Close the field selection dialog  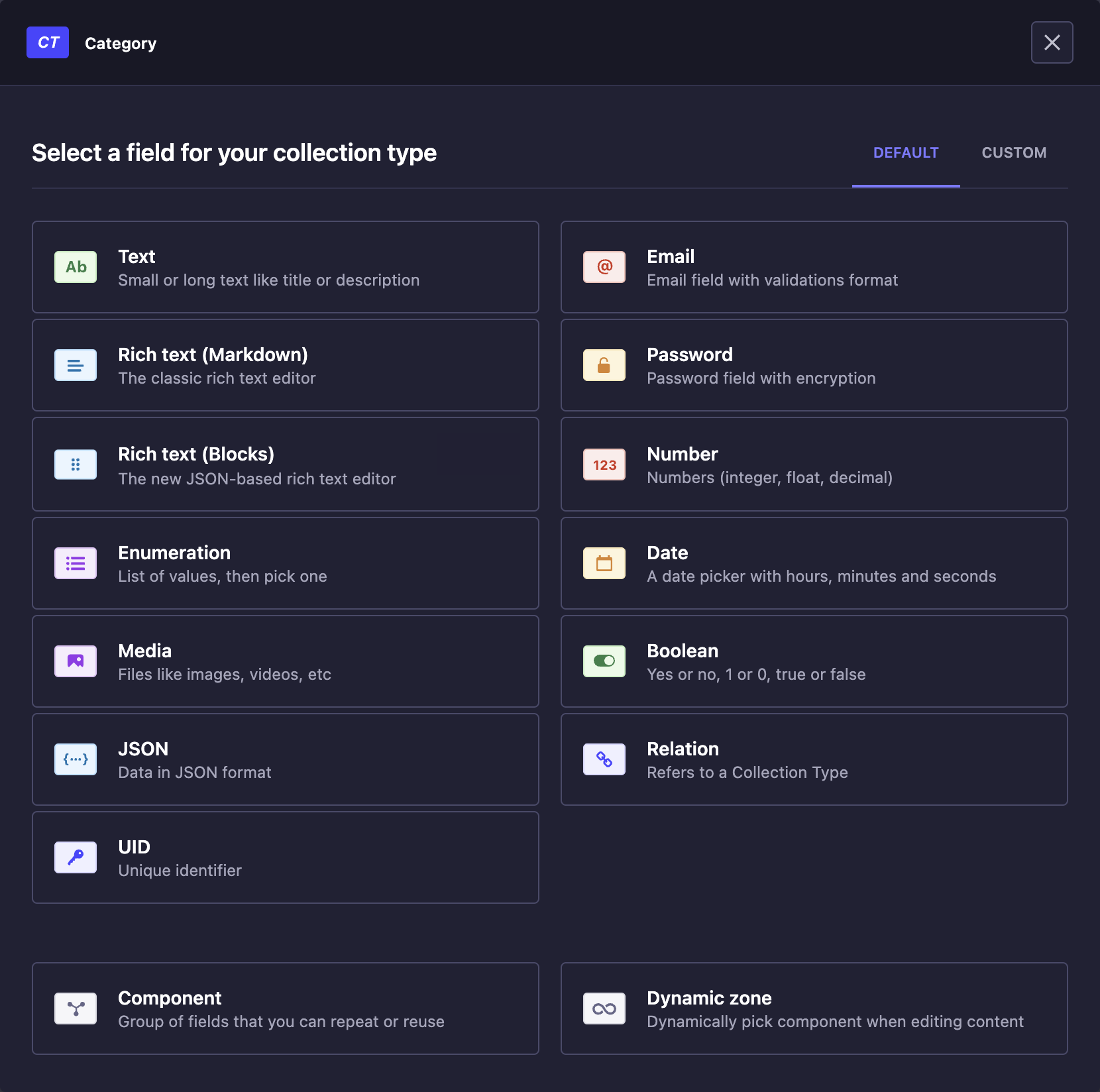[1052, 42]
